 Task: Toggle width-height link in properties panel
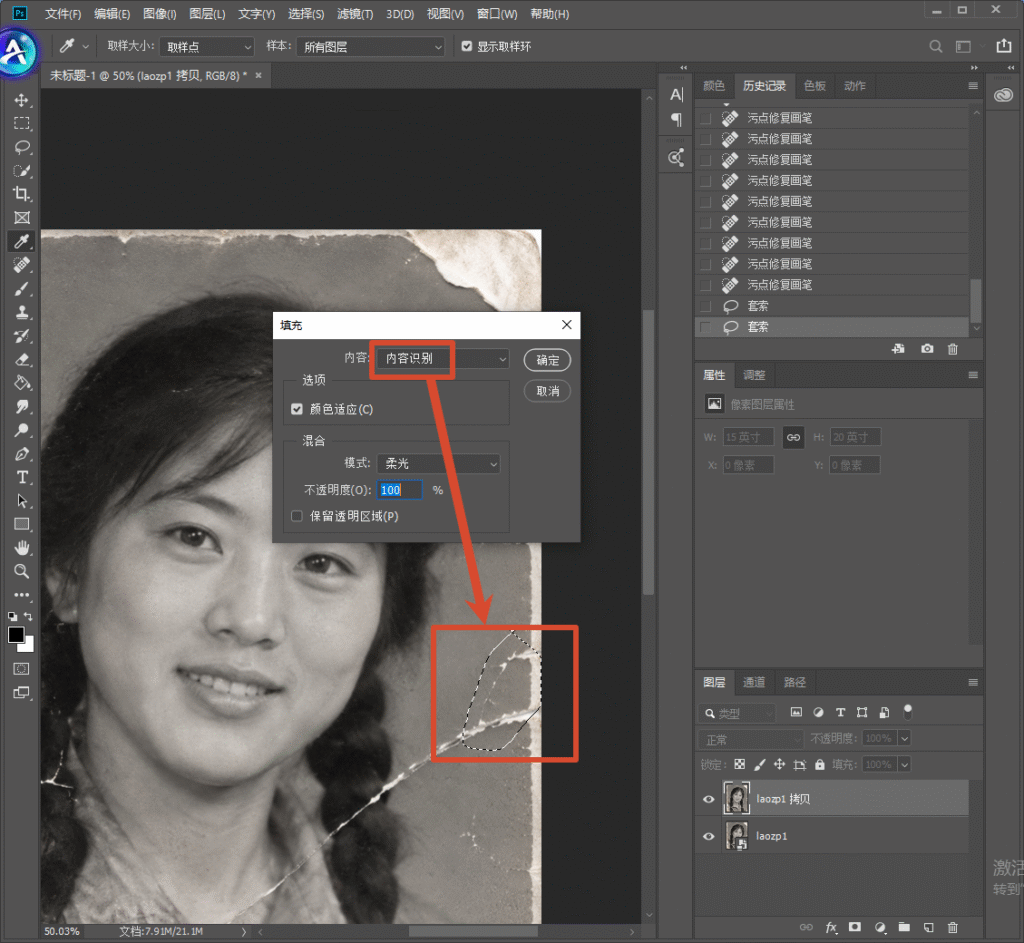793,437
